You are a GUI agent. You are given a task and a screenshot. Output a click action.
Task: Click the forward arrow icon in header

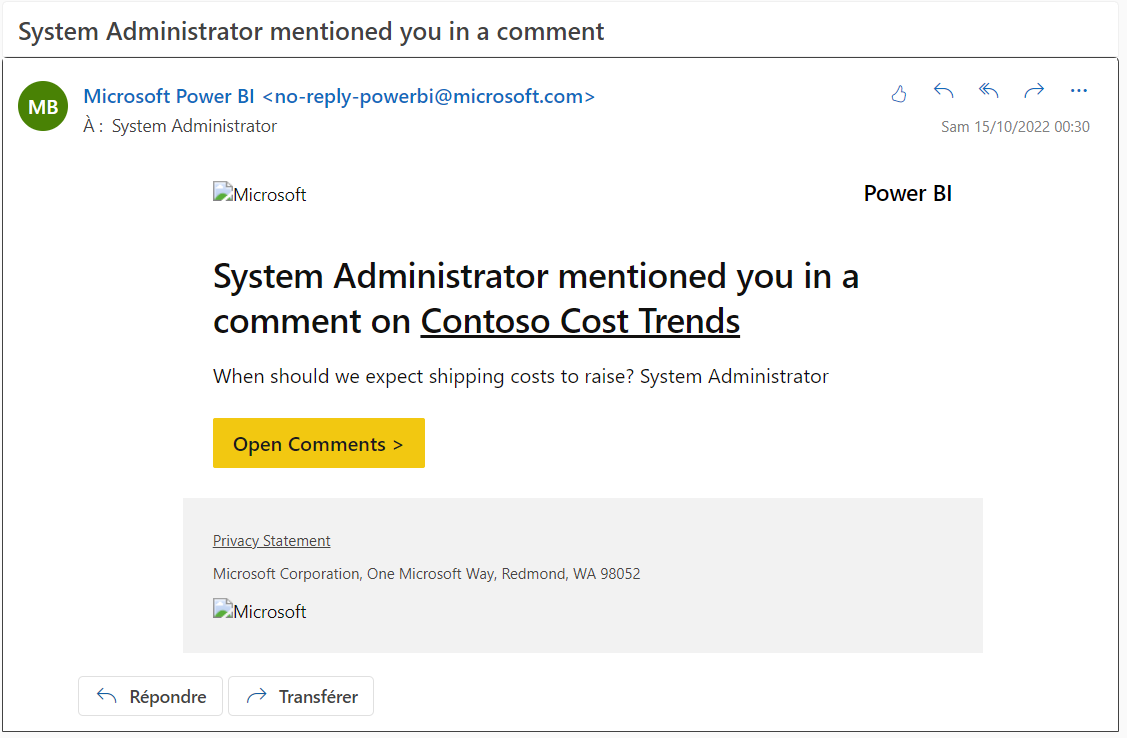[x=1034, y=91]
